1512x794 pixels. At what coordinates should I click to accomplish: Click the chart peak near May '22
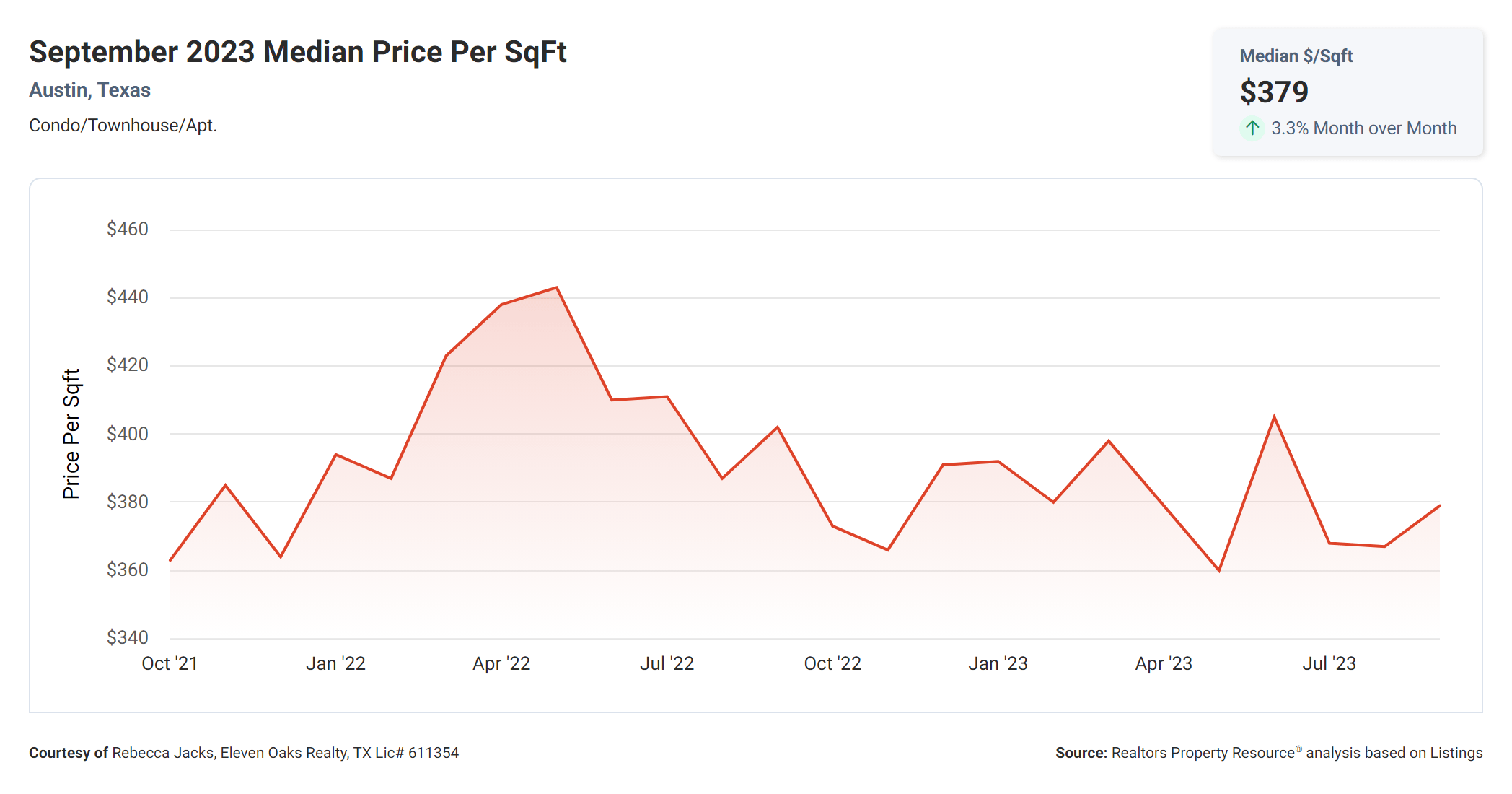pos(556,288)
